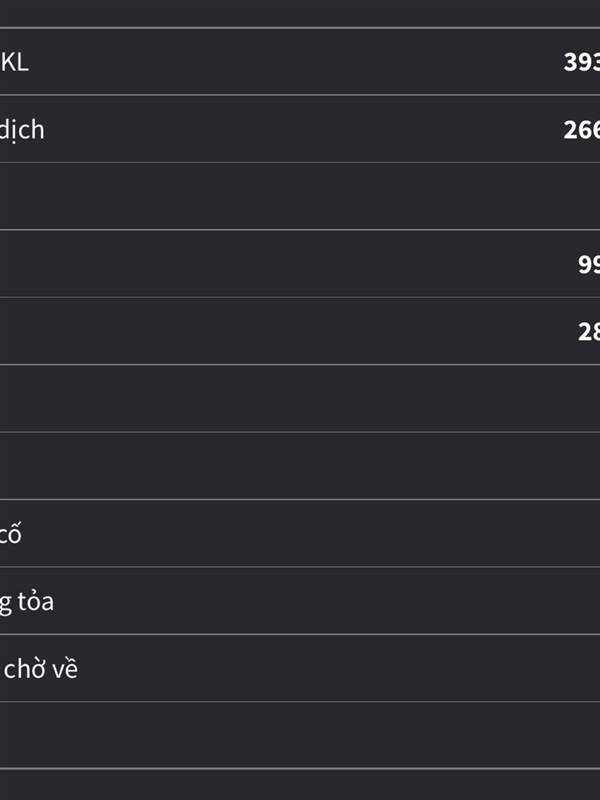Select the "chờ về" row label
This screenshot has height=800, width=600.
coord(40,668)
